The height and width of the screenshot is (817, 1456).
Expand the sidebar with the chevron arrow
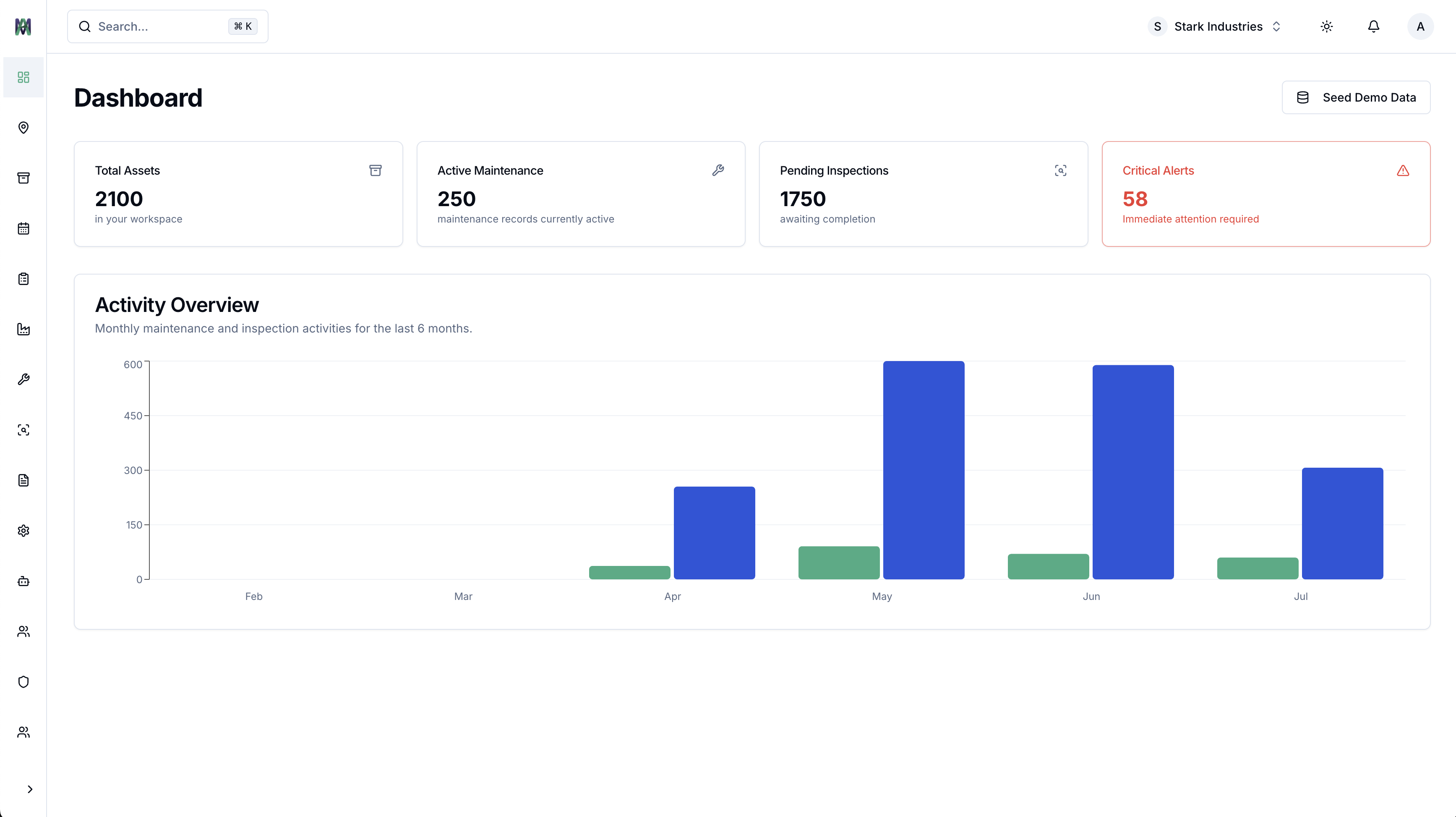[30, 789]
